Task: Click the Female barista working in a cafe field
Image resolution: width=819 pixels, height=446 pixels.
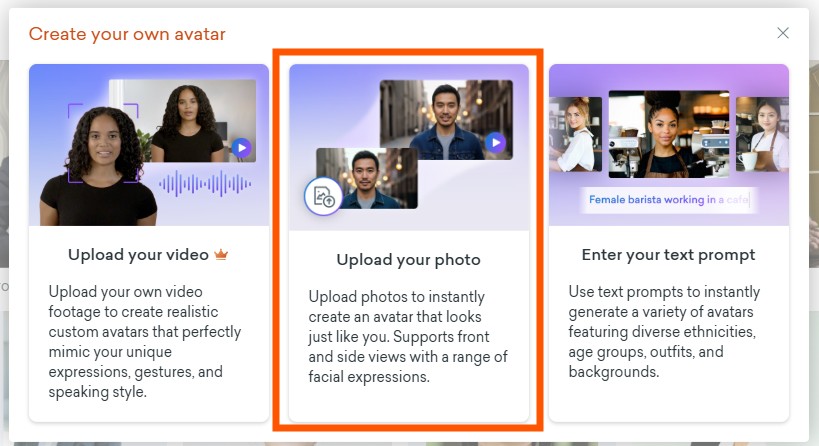Action: coord(668,200)
